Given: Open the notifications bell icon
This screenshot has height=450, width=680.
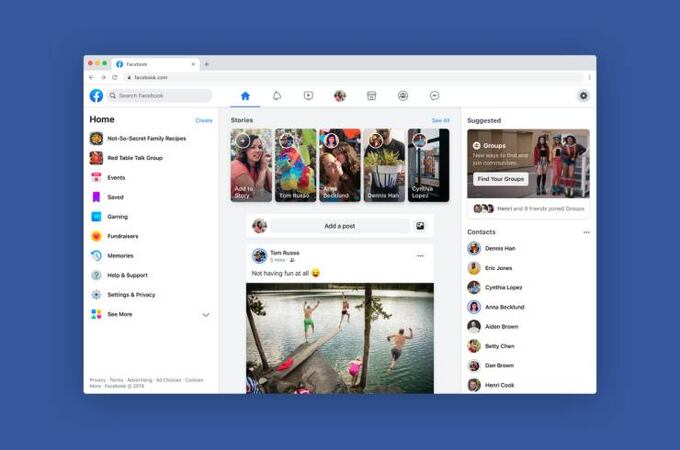Looking at the screenshot, I should click(277, 96).
